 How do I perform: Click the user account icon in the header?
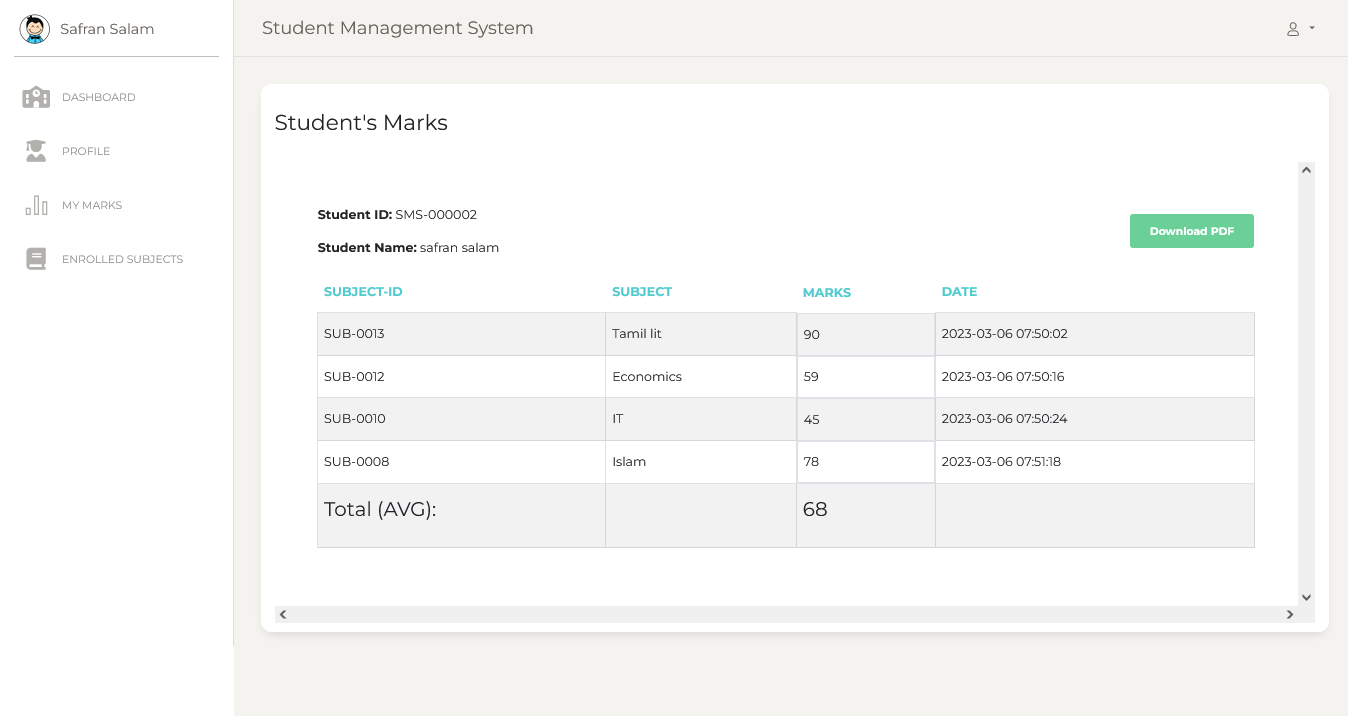(1293, 28)
